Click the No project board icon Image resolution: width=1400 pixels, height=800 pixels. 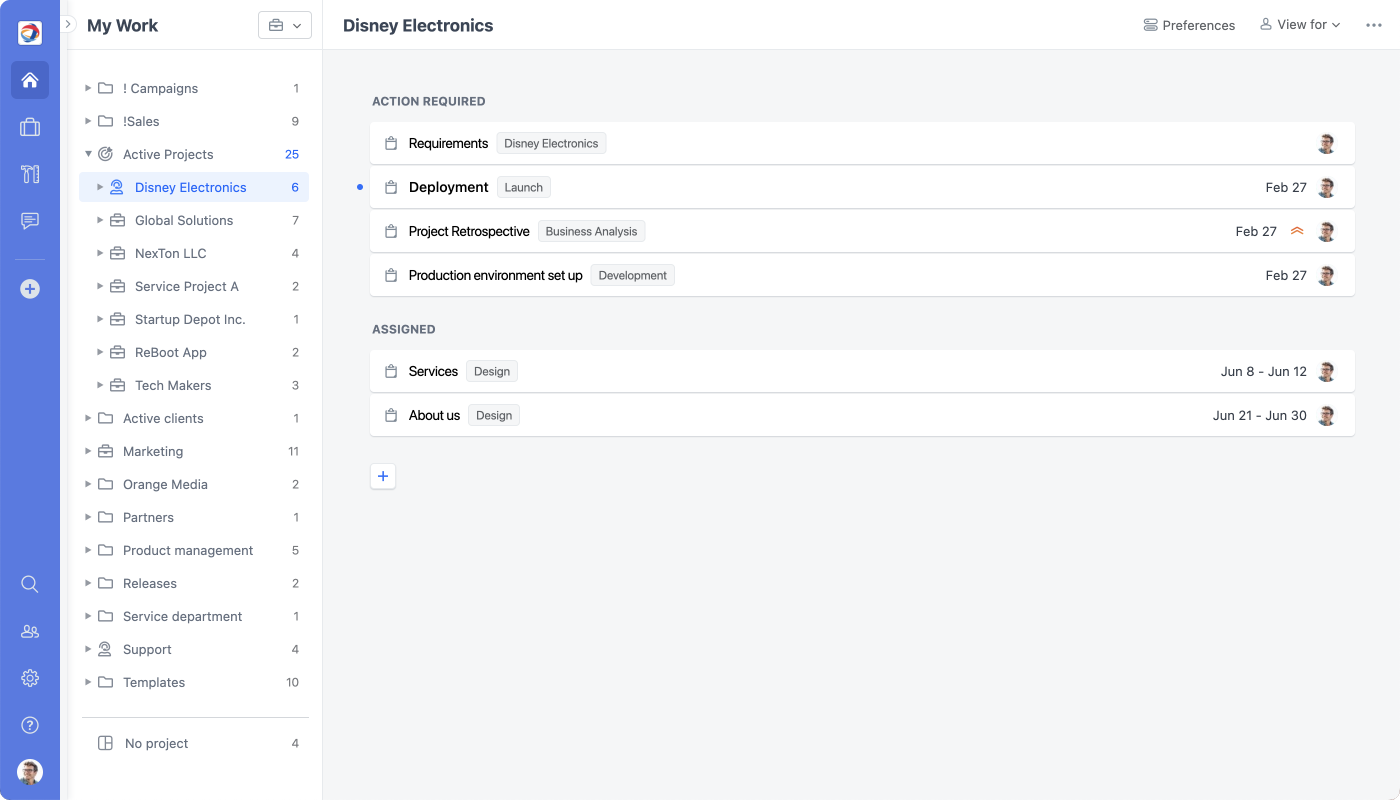(105, 743)
